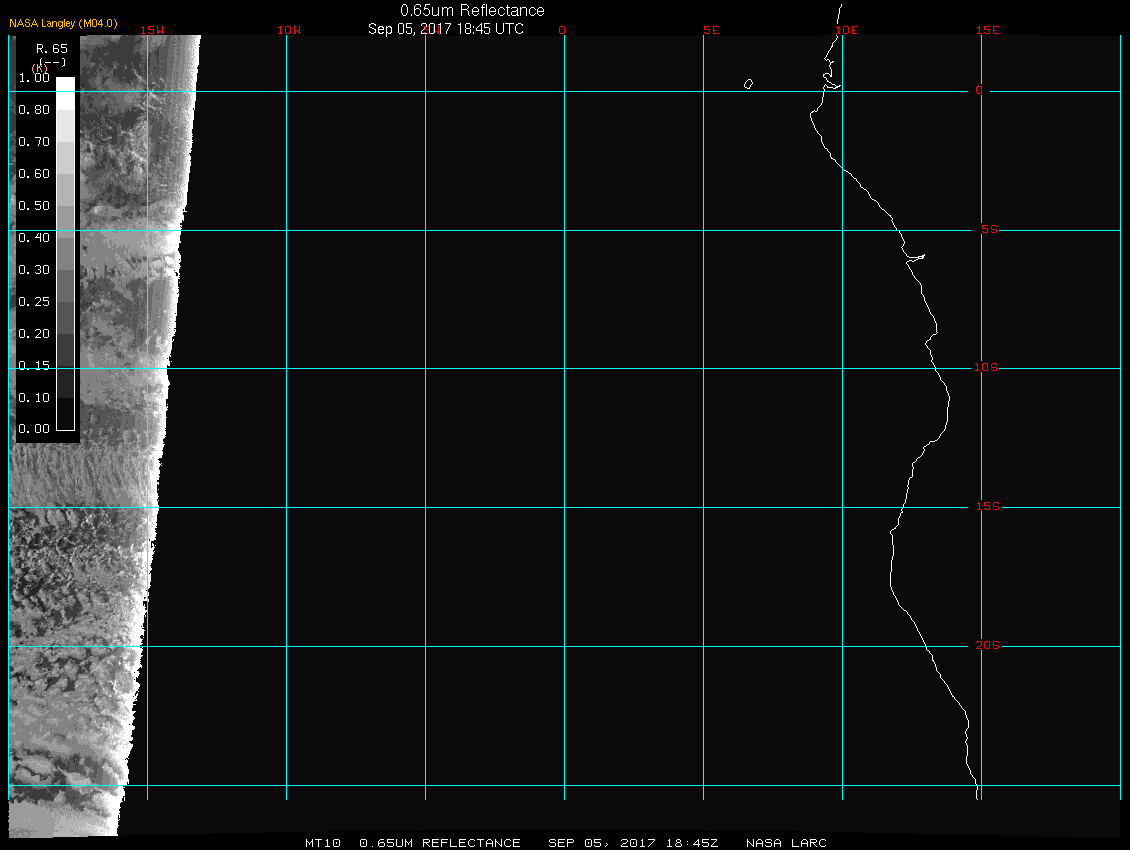
Task: Click the 1.00 colorbar value
Action: [34, 78]
